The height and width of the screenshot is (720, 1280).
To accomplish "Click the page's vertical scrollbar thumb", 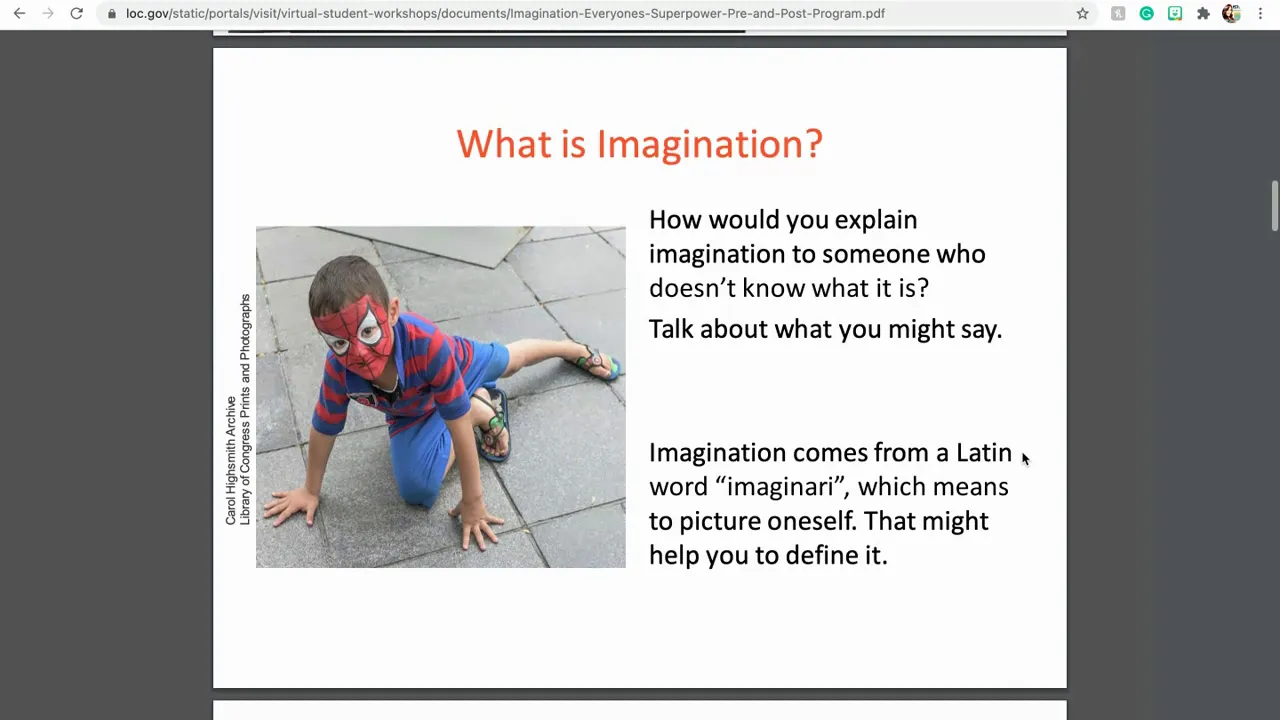I will pyautogui.click(x=1274, y=206).
